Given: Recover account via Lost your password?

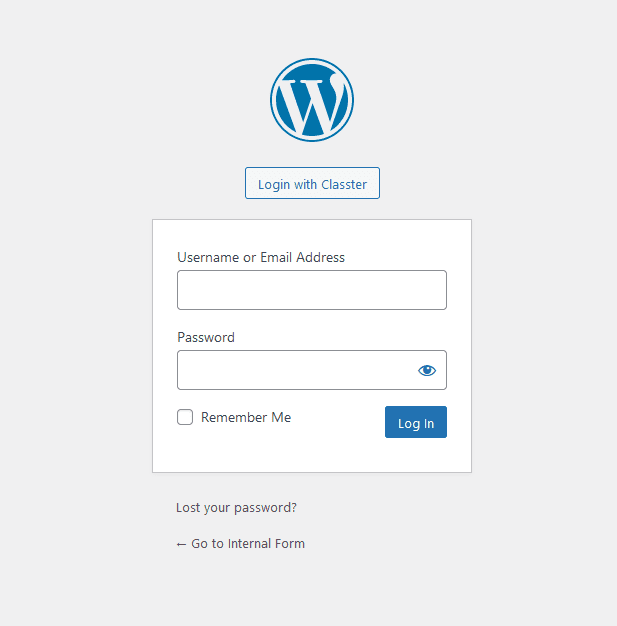Looking at the screenshot, I should coord(236,508).
